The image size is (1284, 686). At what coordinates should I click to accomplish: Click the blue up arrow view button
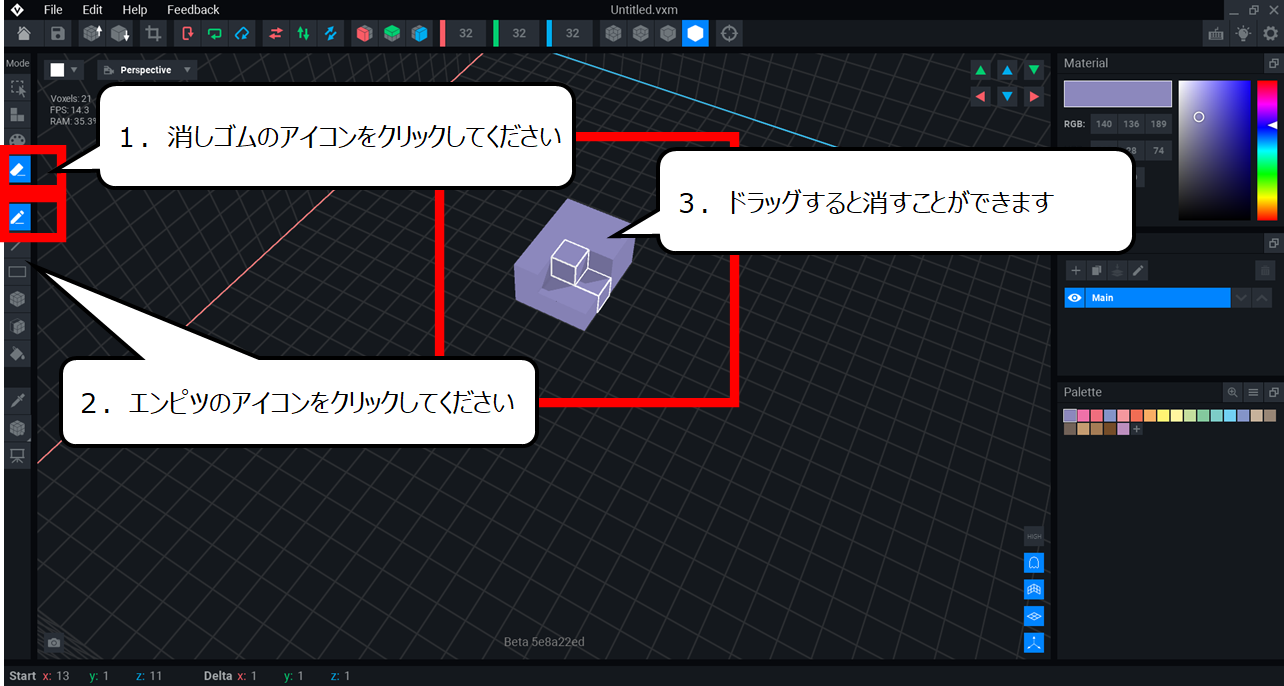(1007, 70)
